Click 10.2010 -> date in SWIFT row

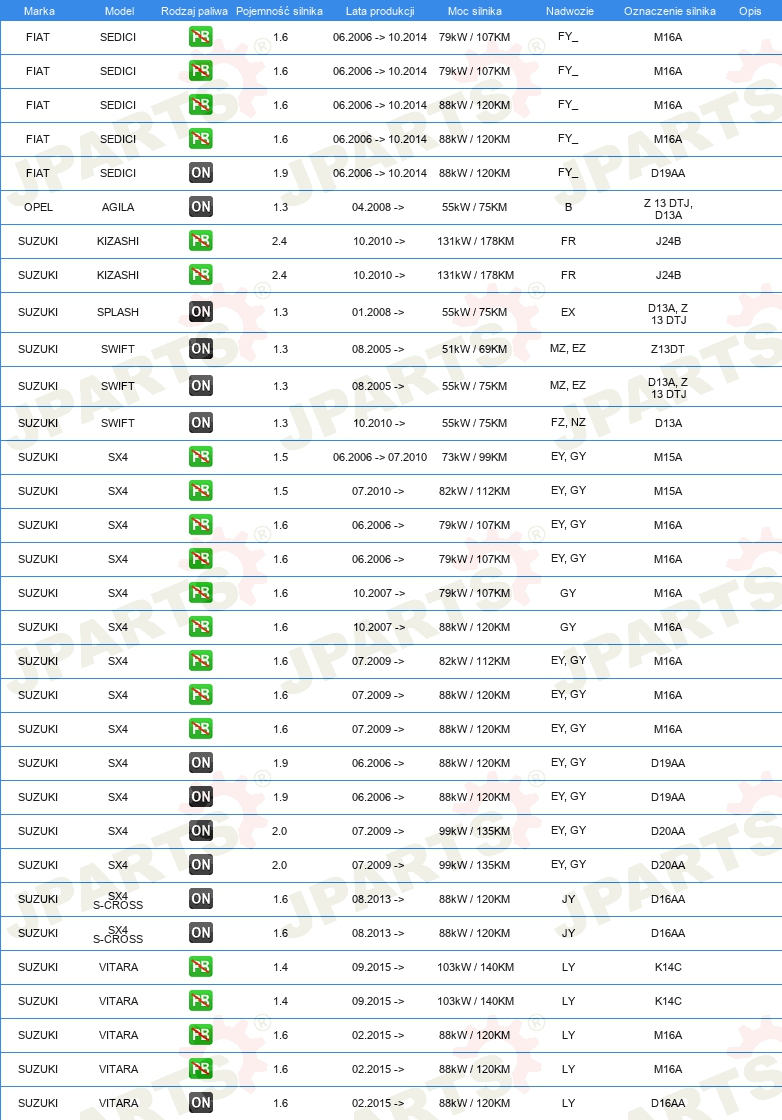click(379, 423)
